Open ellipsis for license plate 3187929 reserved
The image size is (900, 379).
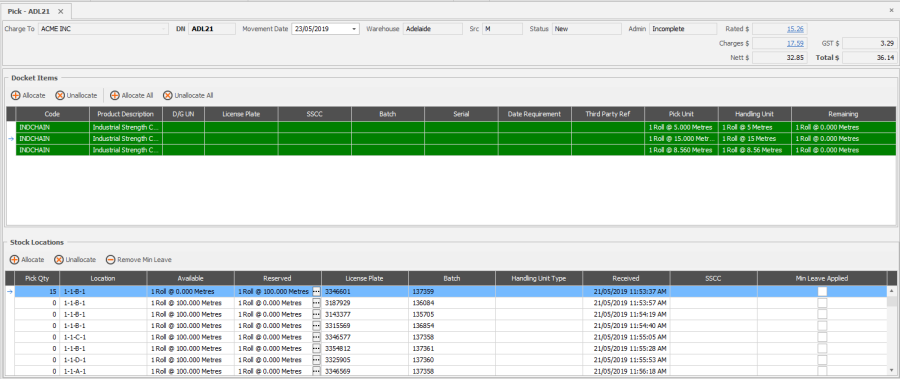tap(316, 303)
